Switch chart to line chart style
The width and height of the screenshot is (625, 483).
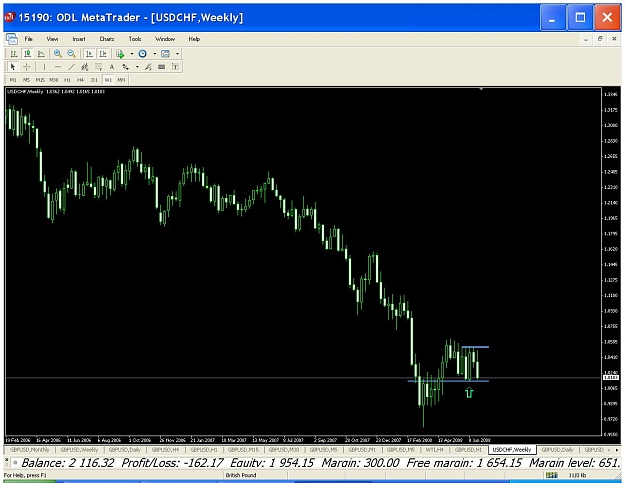pyautogui.click(x=41, y=54)
